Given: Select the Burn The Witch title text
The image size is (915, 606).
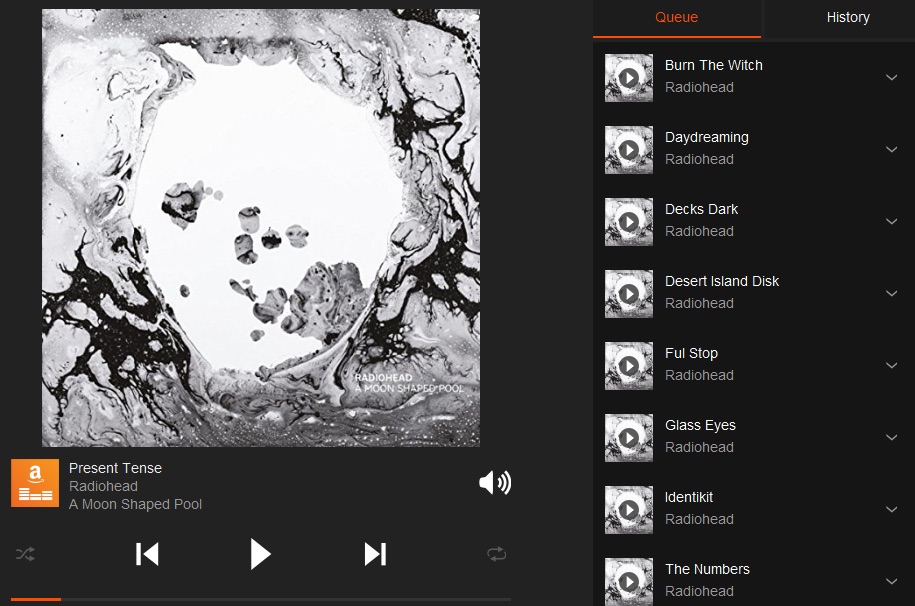Looking at the screenshot, I should pyautogui.click(x=714, y=65).
